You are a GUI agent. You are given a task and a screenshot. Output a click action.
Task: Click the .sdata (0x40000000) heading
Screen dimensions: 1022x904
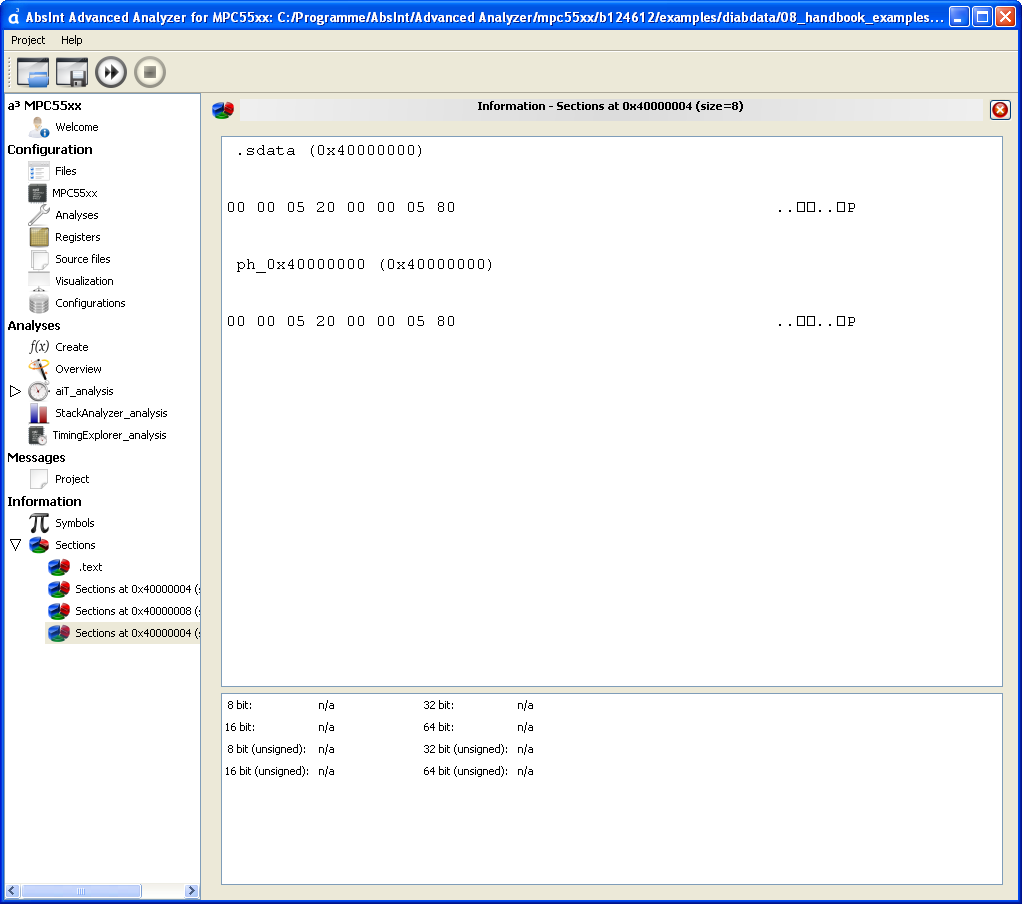pyautogui.click(x=329, y=151)
